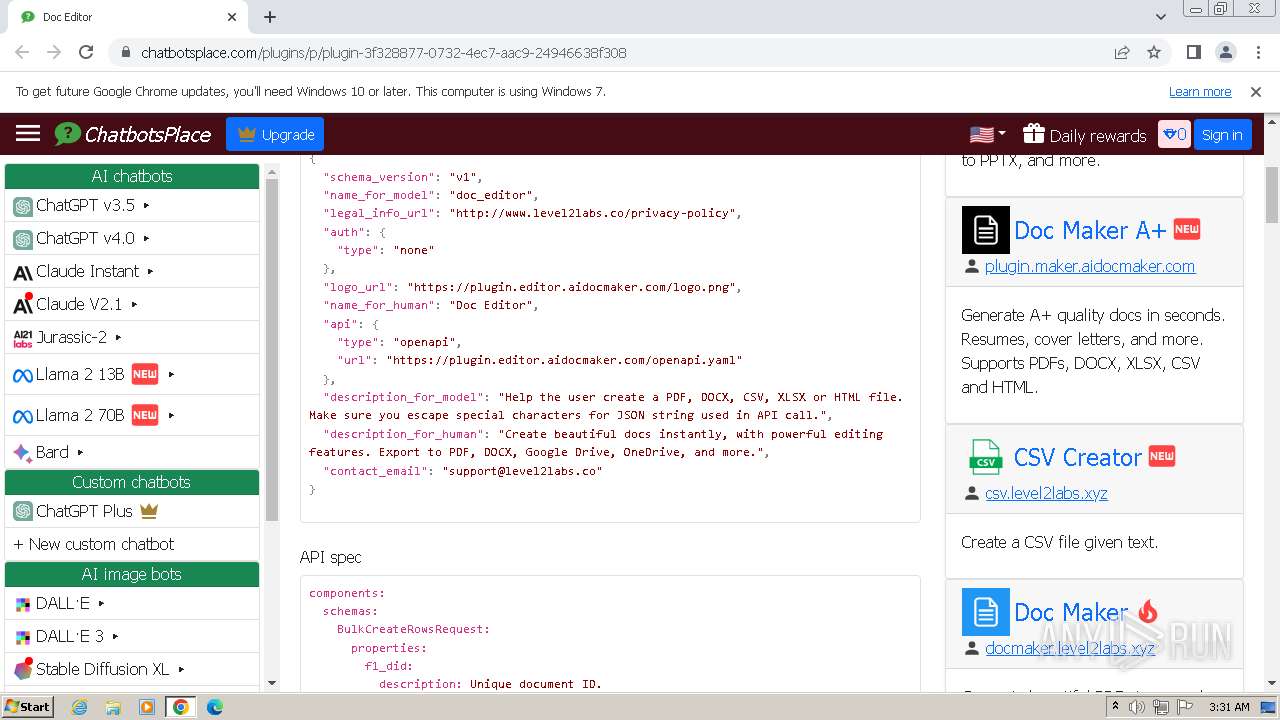Click New custom chatbot
This screenshot has height=720, width=1280.
click(x=93, y=544)
